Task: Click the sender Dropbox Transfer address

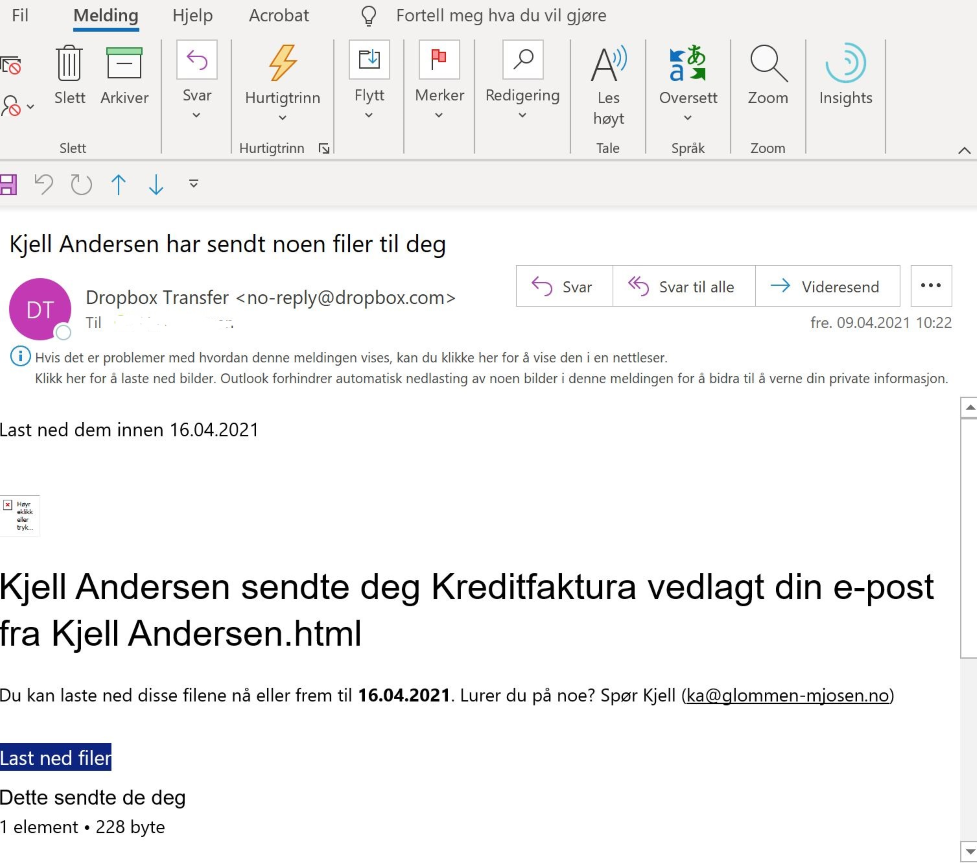Action: coord(271,297)
